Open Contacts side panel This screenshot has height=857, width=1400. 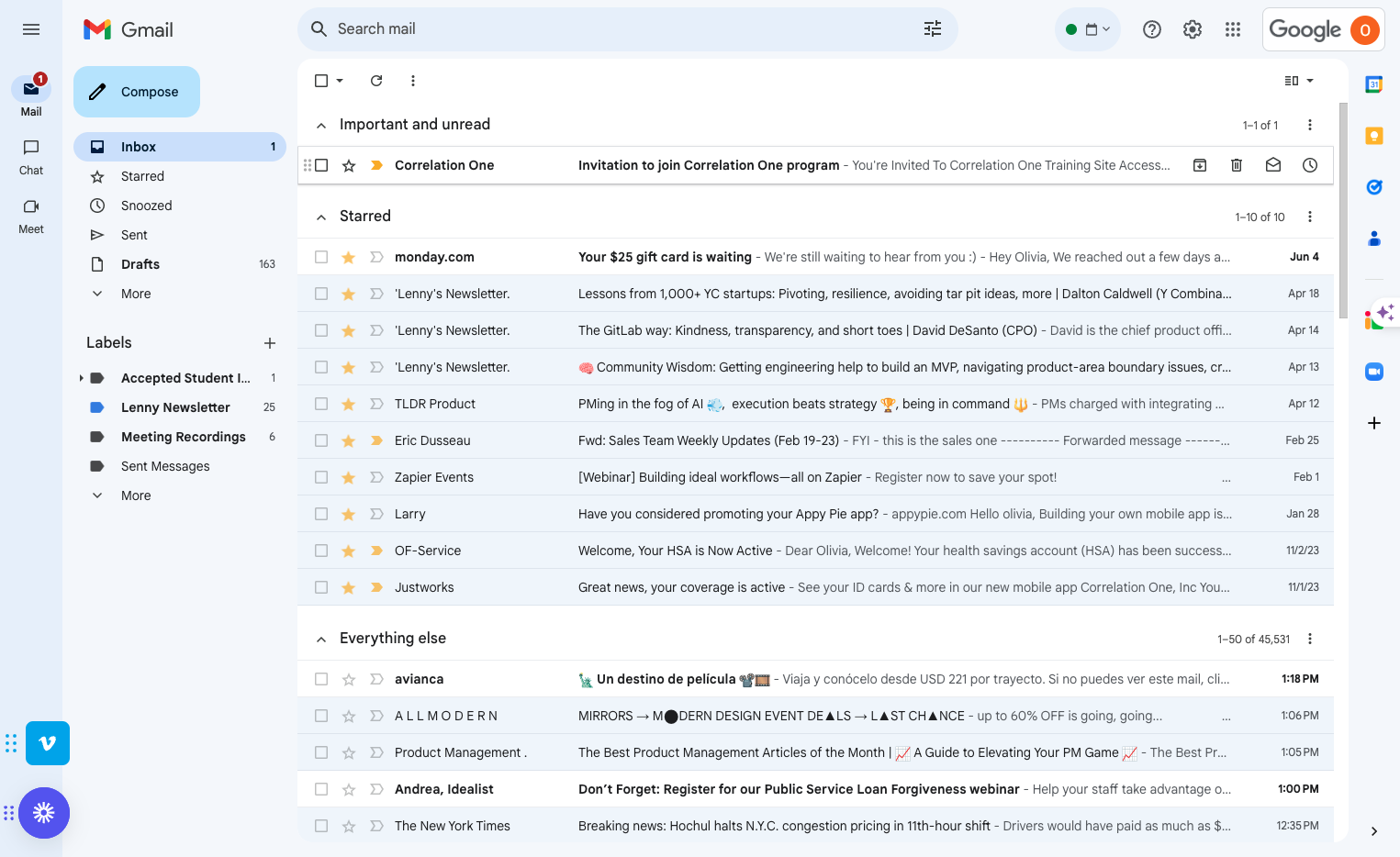(x=1374, y=239)
